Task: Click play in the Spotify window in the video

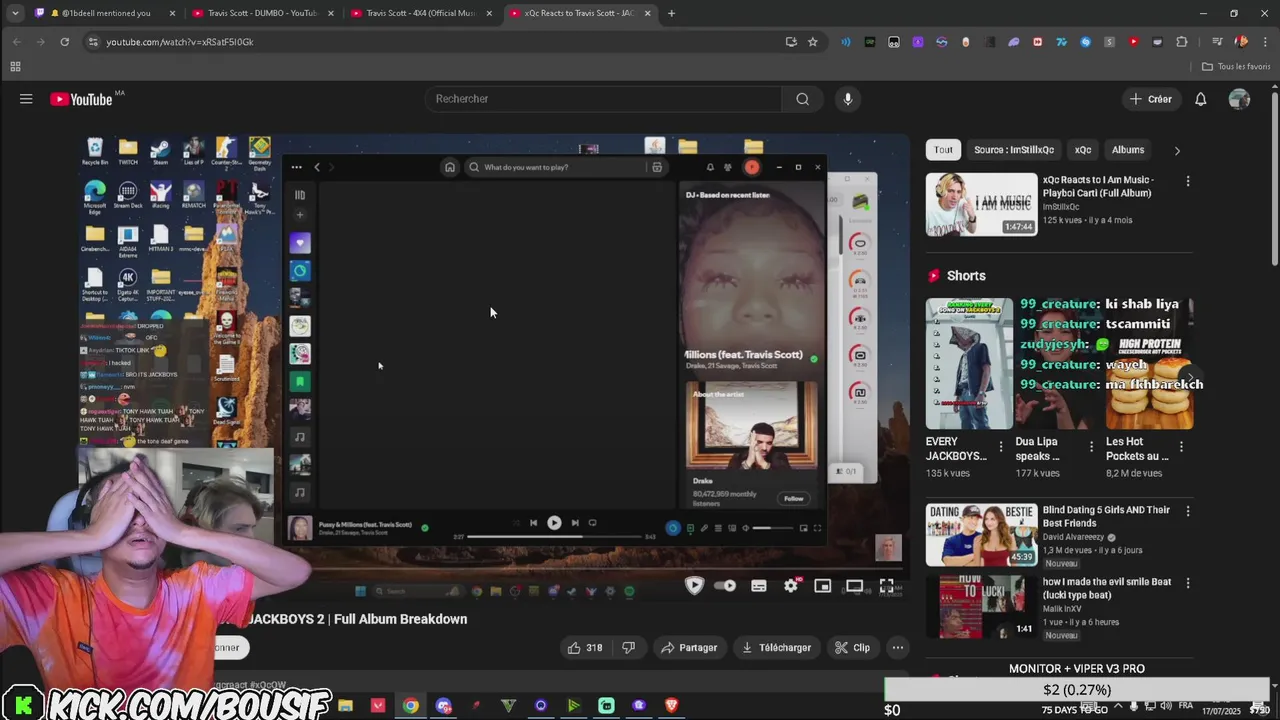Action: [554, 522]
